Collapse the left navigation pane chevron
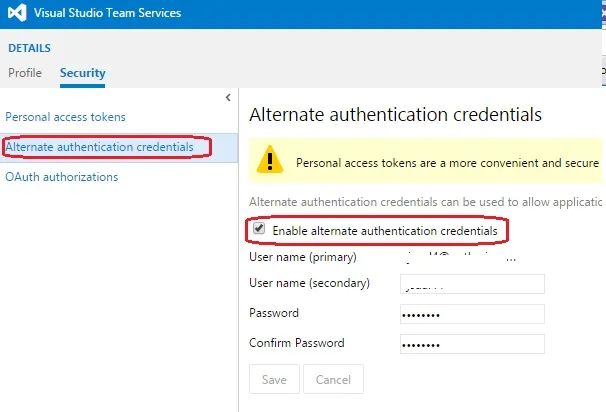This screenshot has width=606, height=412. pyautogui.click(x=228, y=97)
